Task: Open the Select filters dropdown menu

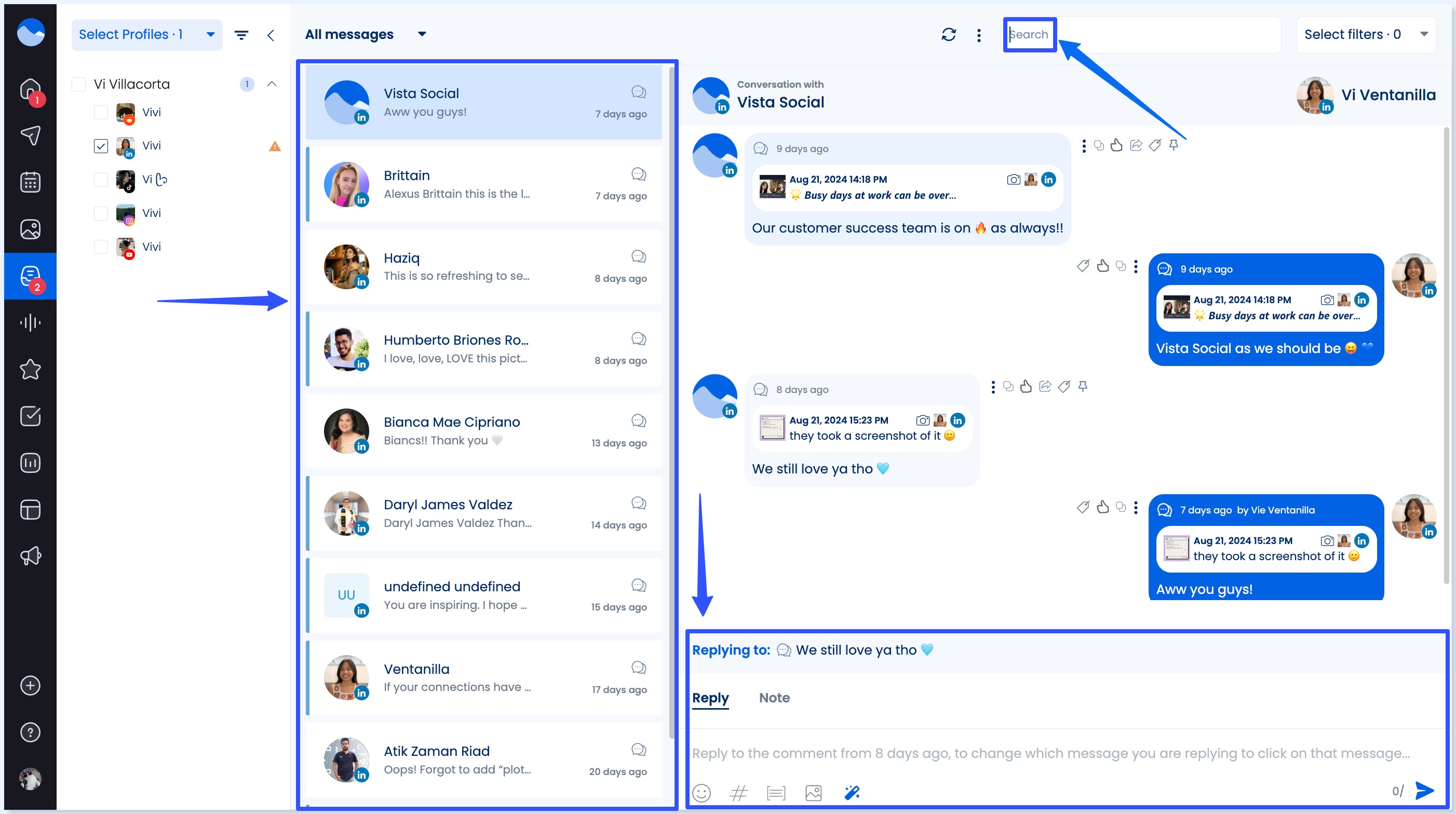Action: pos(1366,34)
